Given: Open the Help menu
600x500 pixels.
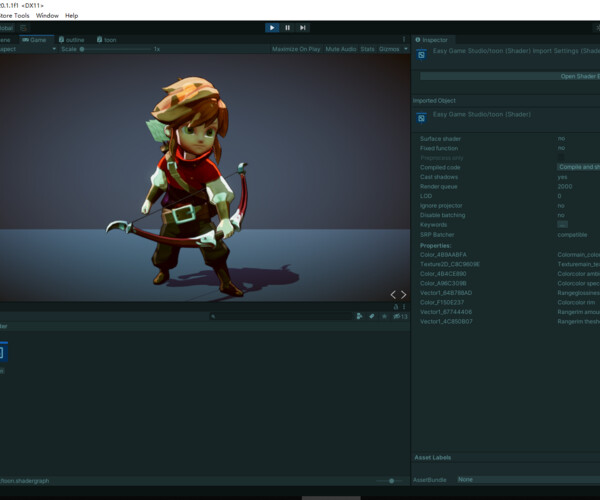Looking at the screenshot, I should [x=72, y=16].
